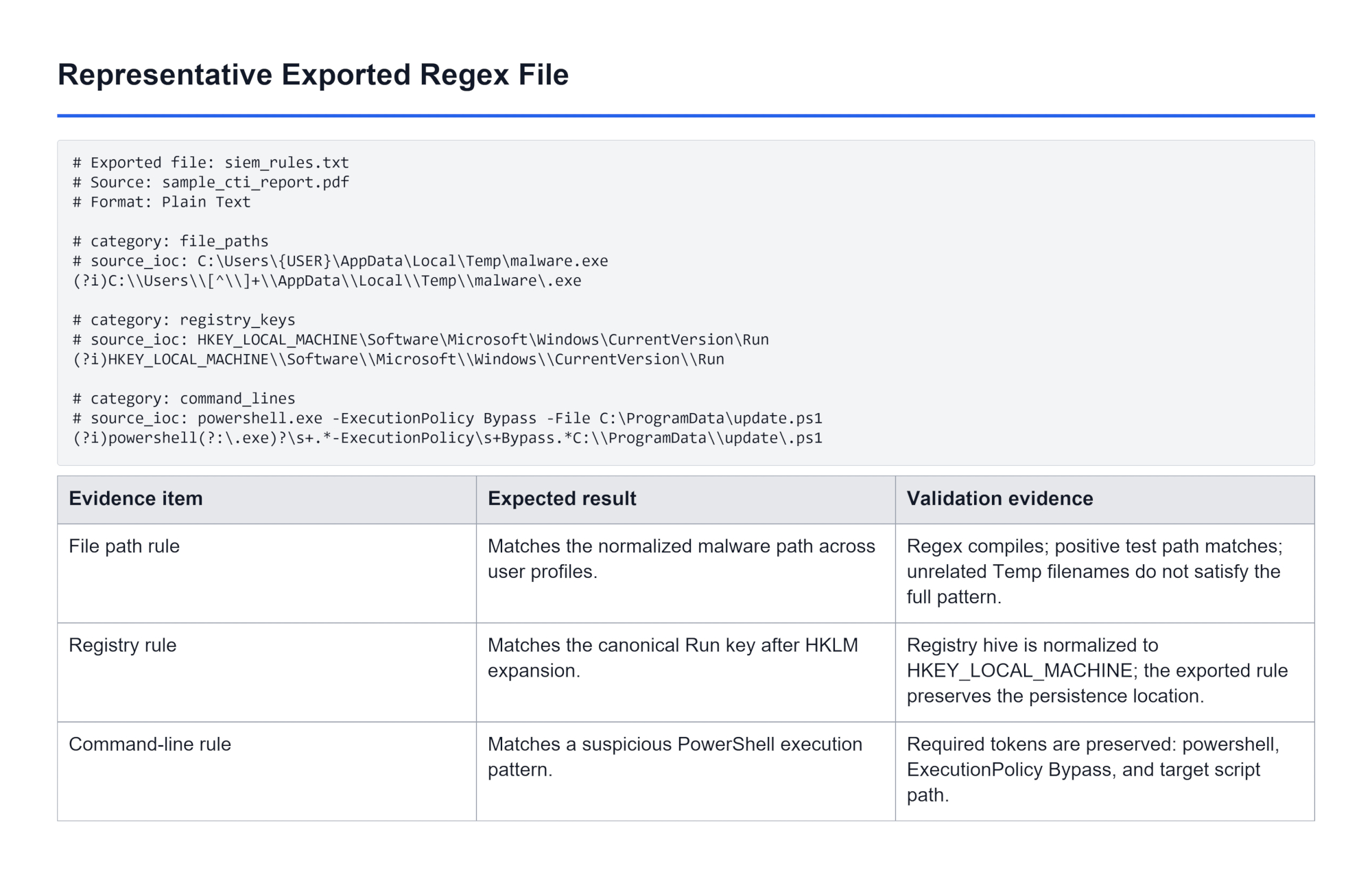Click the line "# Exported file: siem_rules.txt"

(x=211, y=163)
